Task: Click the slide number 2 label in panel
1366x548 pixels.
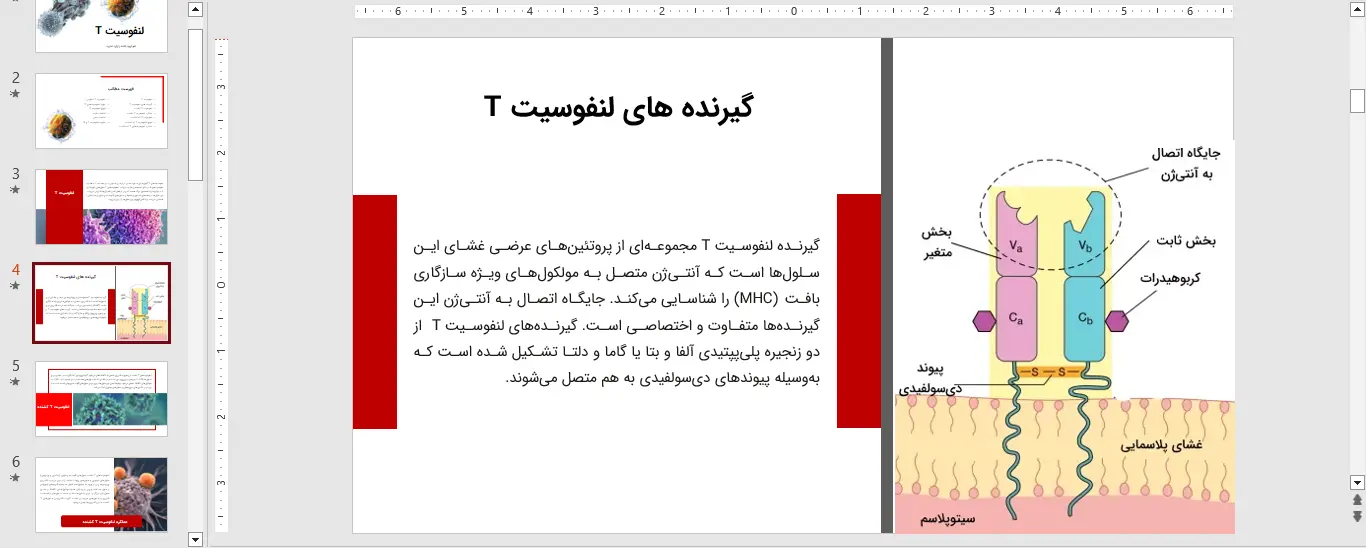Action: (15, 78)
